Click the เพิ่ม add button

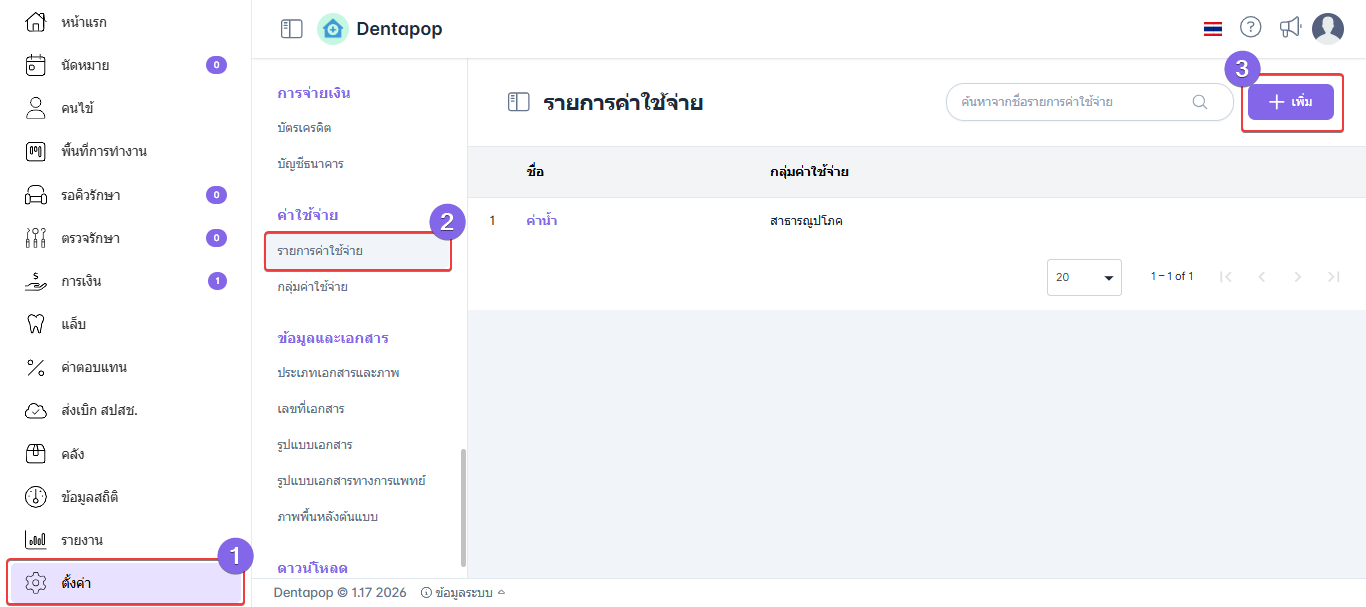[1290, 102]
